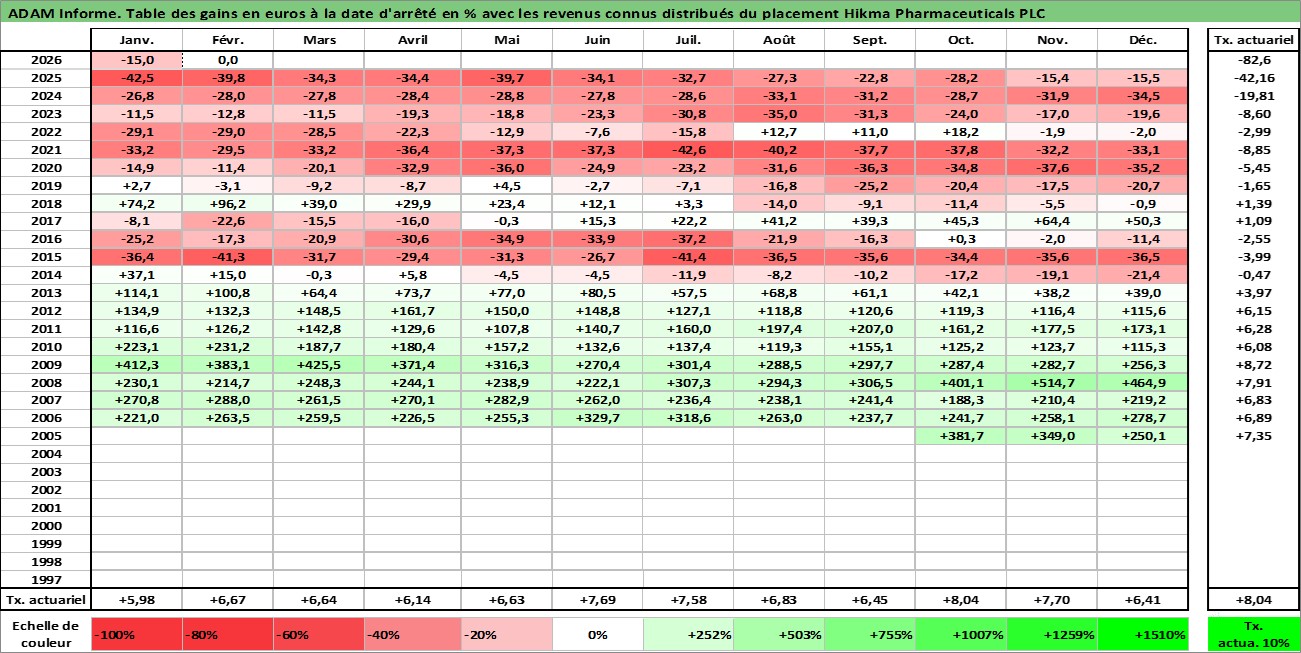Select cell +207,0 for Sept. 2011
1301x653 pixels.
point(869,328)
